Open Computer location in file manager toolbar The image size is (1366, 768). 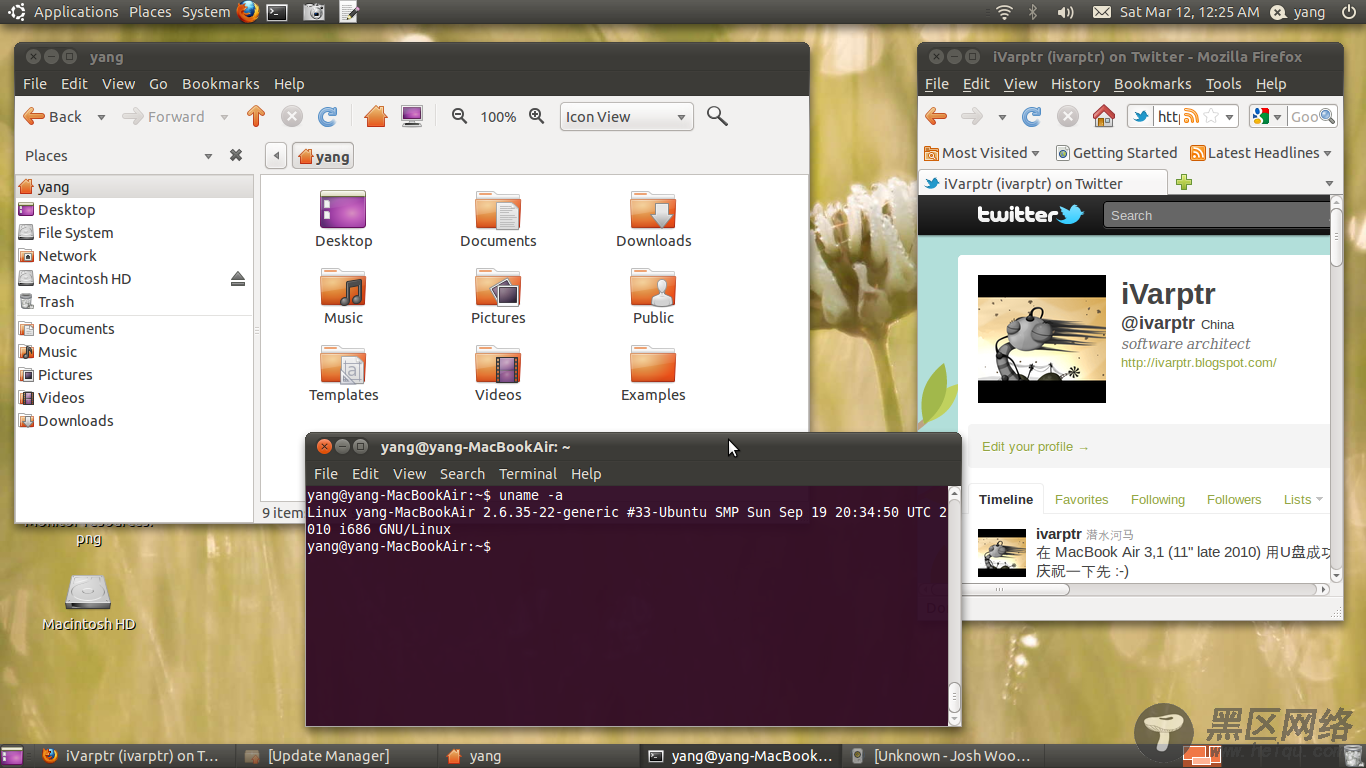(x=412, y=117)
